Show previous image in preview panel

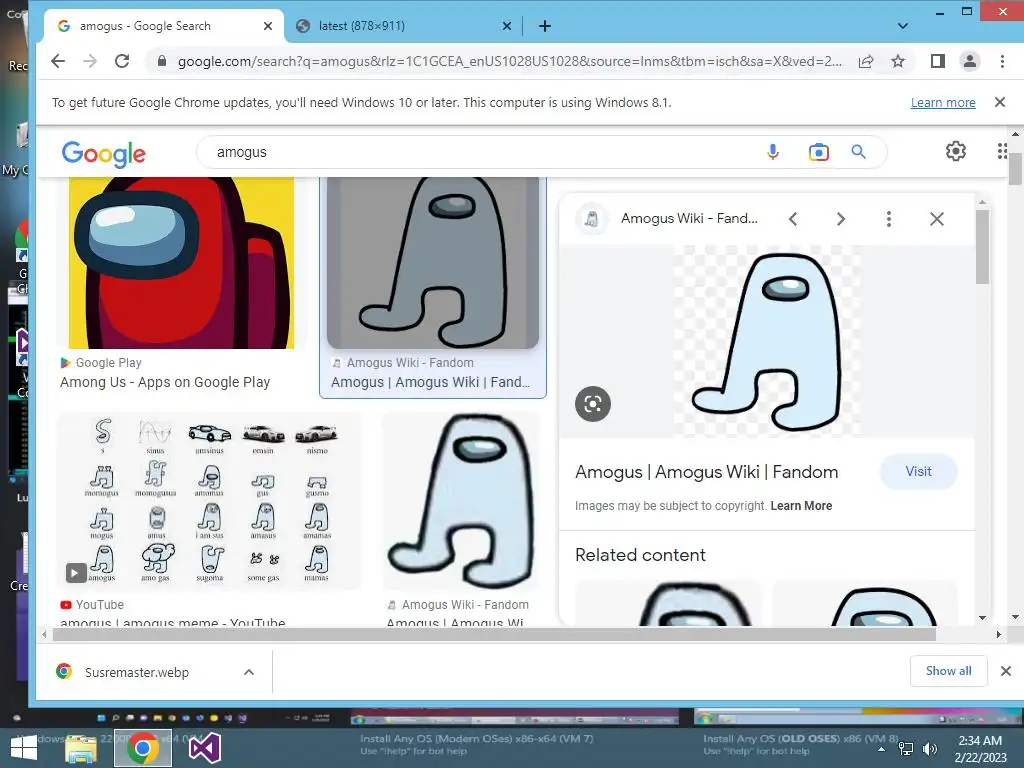[x=793, y=219]
